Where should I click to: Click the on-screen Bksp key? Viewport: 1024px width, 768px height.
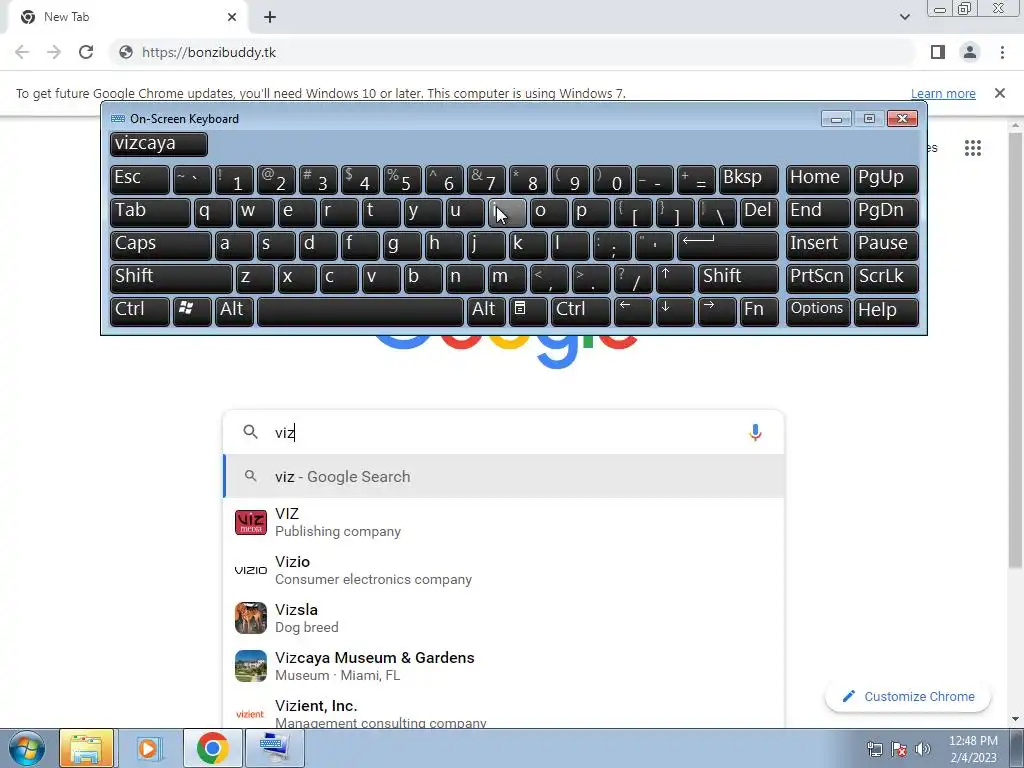748,180
